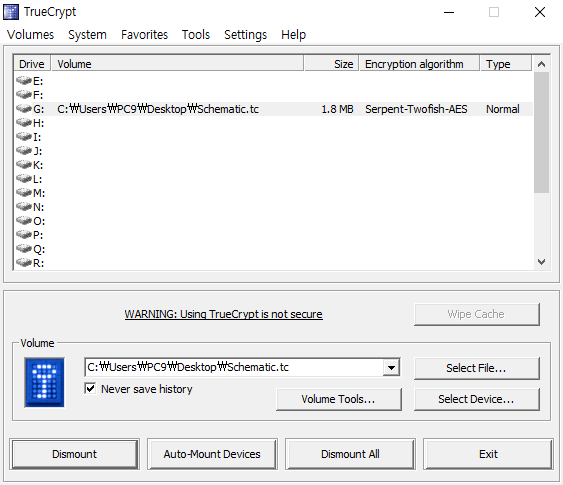The image size is (563, 485).
Task: Close the TrueCrypt window
Action: tap(540, 12)
